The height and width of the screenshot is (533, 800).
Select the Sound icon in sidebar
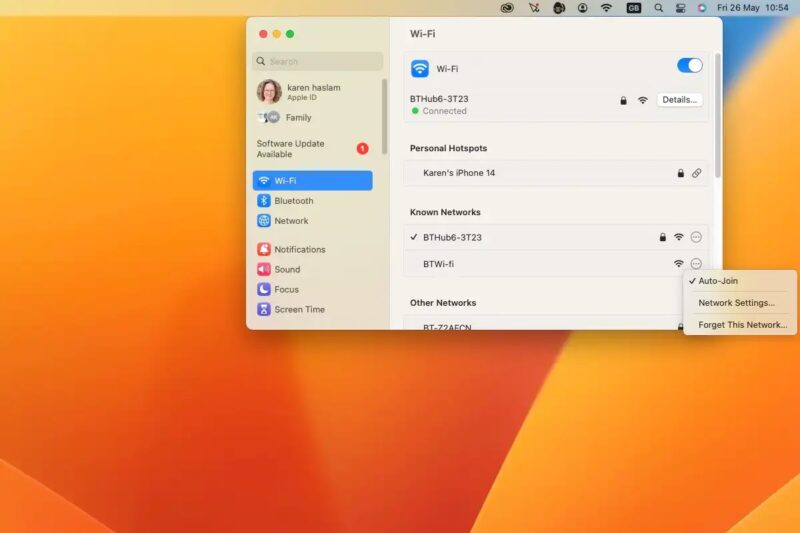coord(264,269)
